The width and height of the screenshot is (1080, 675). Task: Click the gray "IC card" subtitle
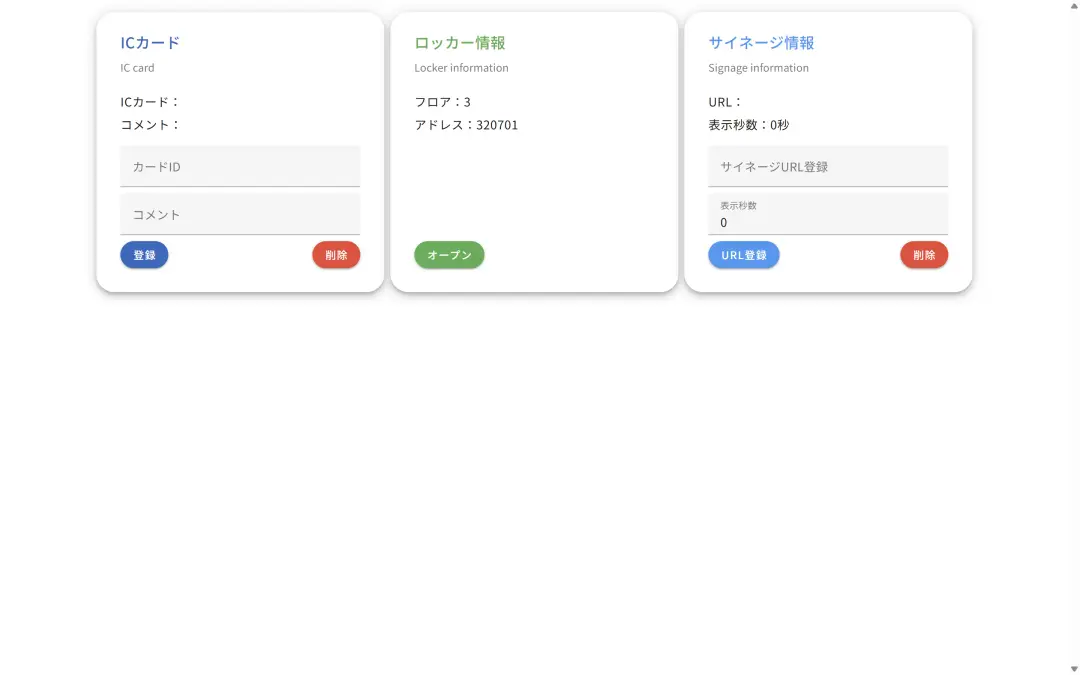click(x=138, y=68)
